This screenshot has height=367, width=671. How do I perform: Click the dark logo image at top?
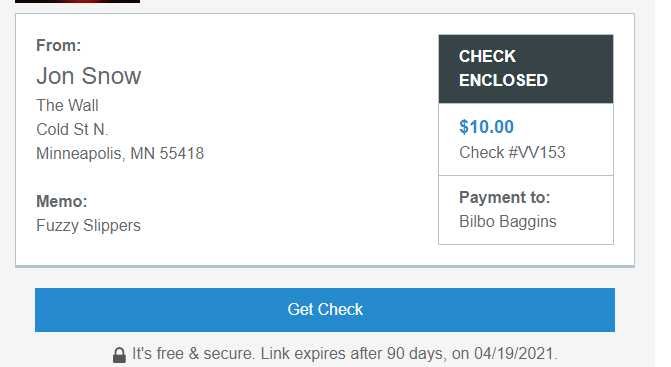click(x=77, y=1)
